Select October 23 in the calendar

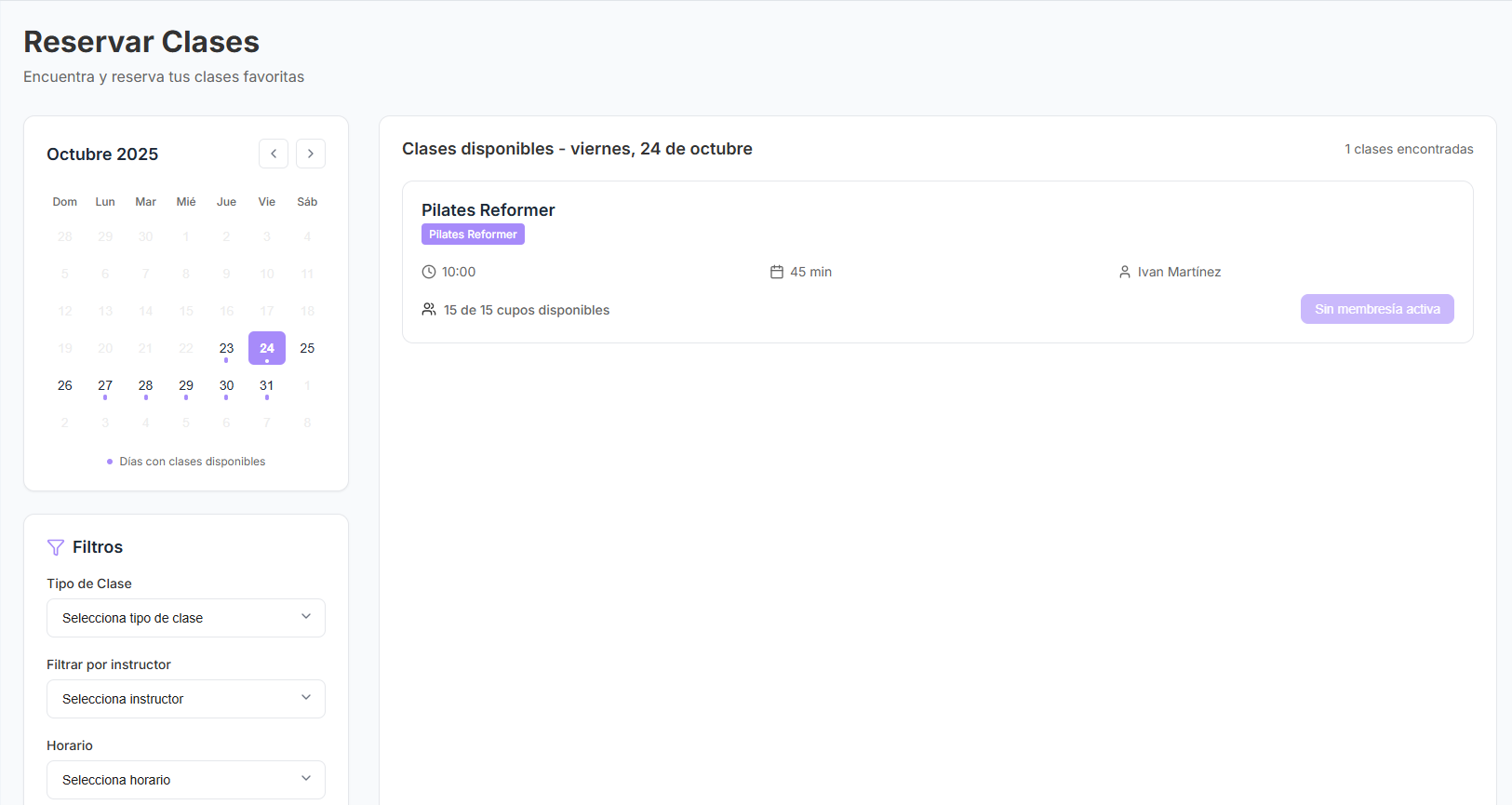(x=226, y=348)
